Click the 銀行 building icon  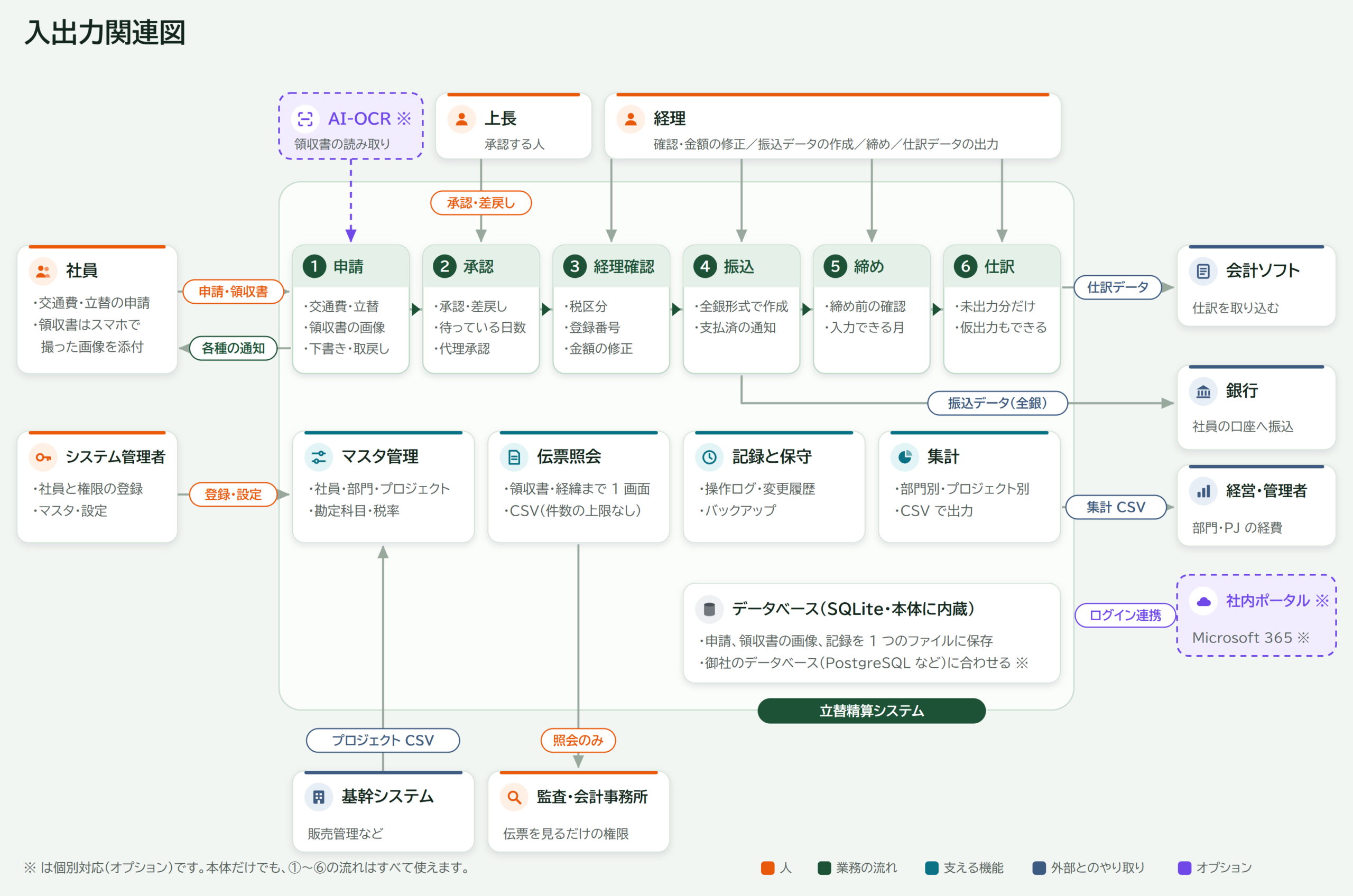tap(1203, 391)
